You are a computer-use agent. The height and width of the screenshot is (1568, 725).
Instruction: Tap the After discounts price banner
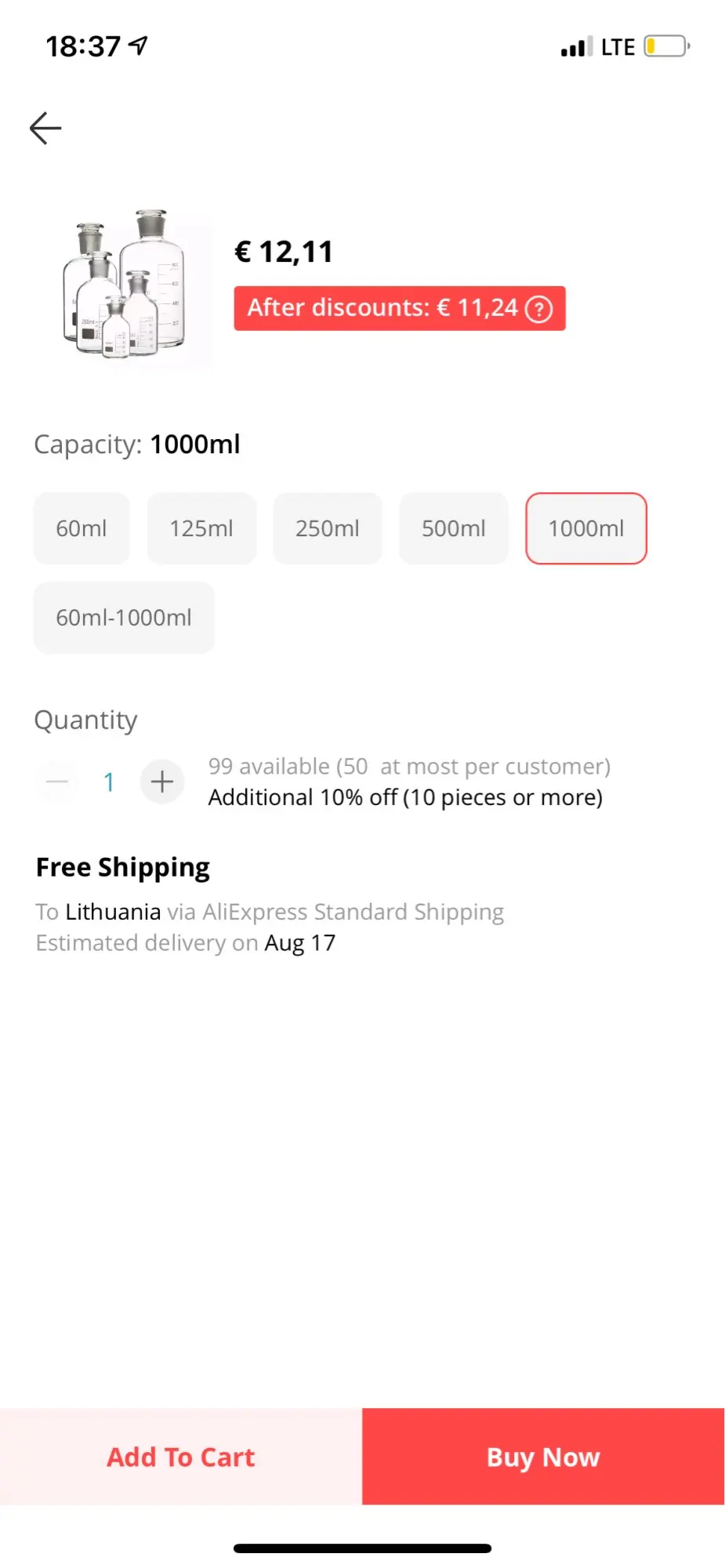click(384, 308)
